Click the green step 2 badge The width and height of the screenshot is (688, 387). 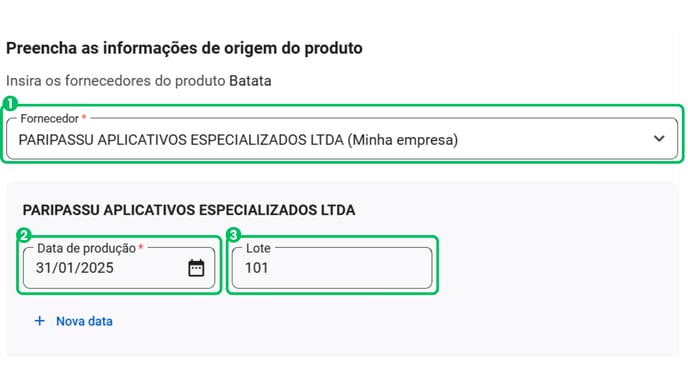tap(24, 235)
